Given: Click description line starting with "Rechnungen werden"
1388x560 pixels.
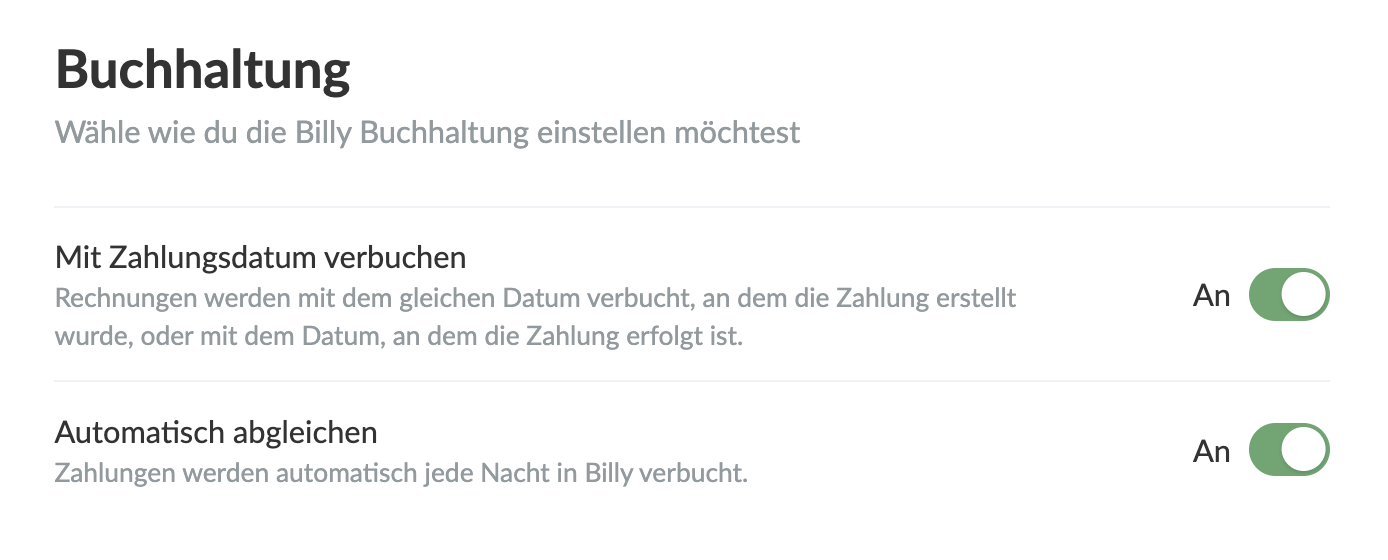Looking at the screenshot, I should point(535,299).
